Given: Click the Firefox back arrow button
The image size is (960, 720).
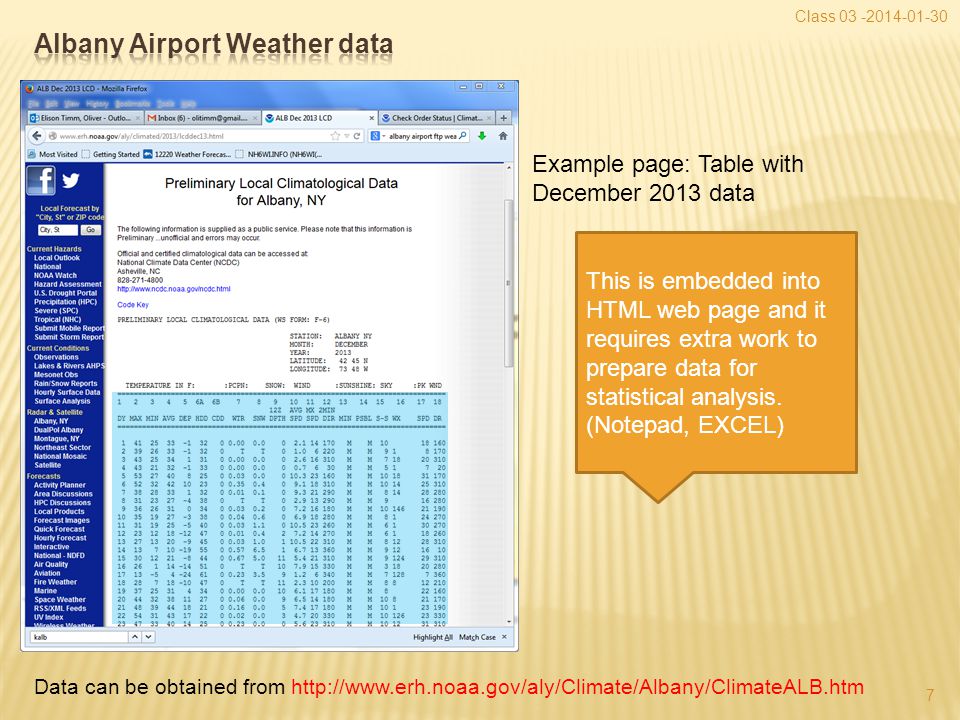Looking at the screenshot, I should (37, 136).
